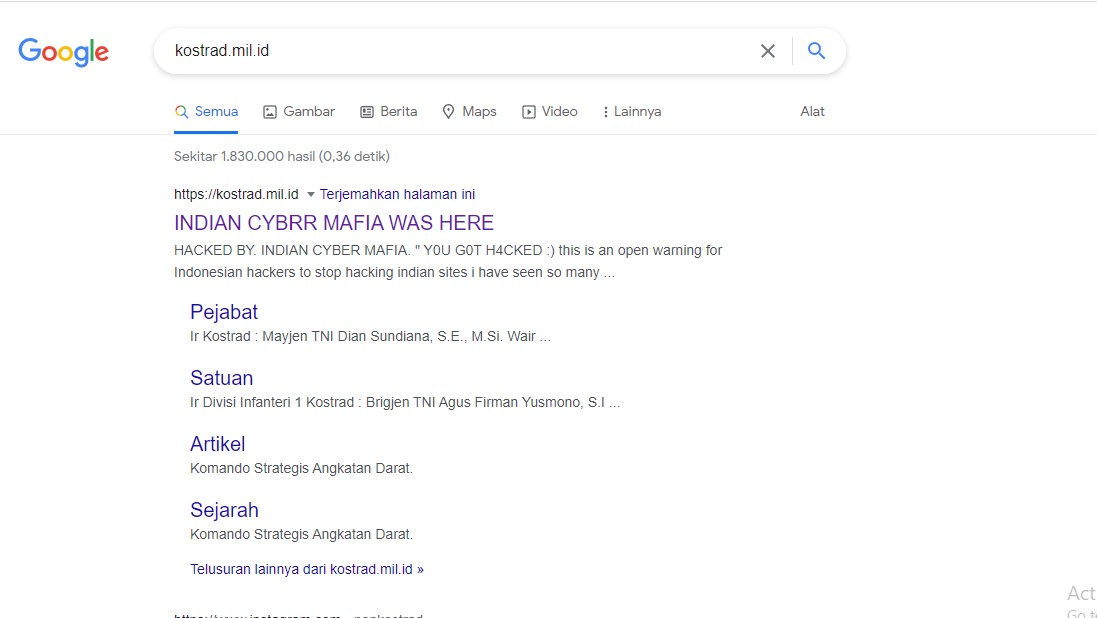Click inside the search input field
Screen dimensions: 1097x618
tap(450, 51)
